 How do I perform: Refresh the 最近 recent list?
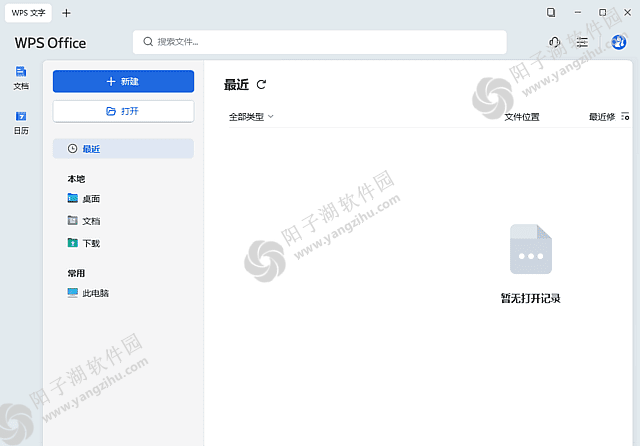[261, 84]
